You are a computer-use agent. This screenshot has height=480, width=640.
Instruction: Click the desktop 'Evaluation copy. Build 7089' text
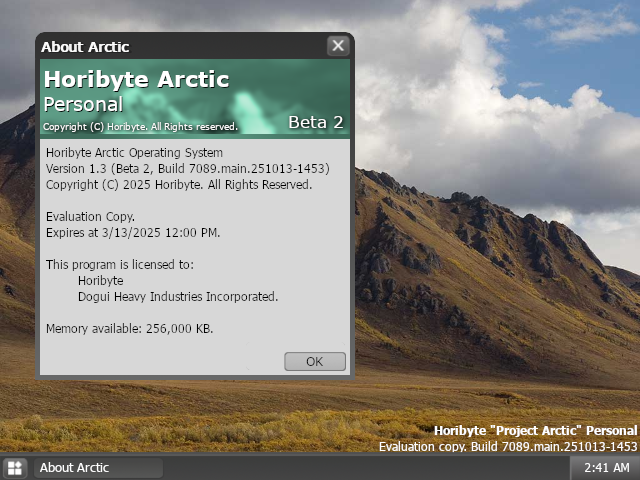[x=508, y=447]
